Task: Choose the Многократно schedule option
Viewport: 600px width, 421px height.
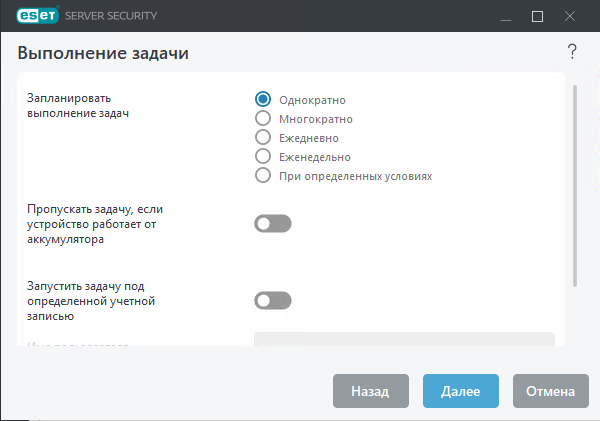Action: coord(263,119)
